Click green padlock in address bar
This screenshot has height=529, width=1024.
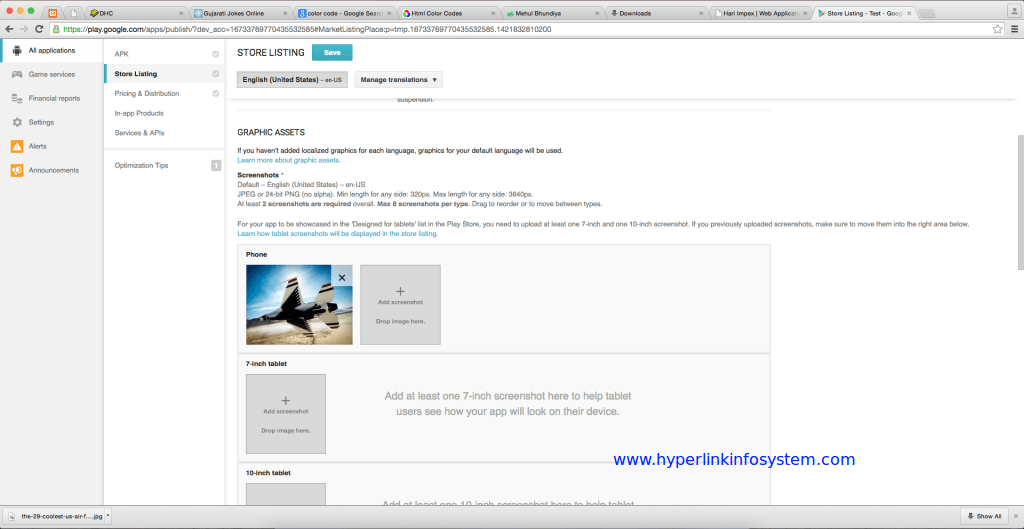[56, 29]
